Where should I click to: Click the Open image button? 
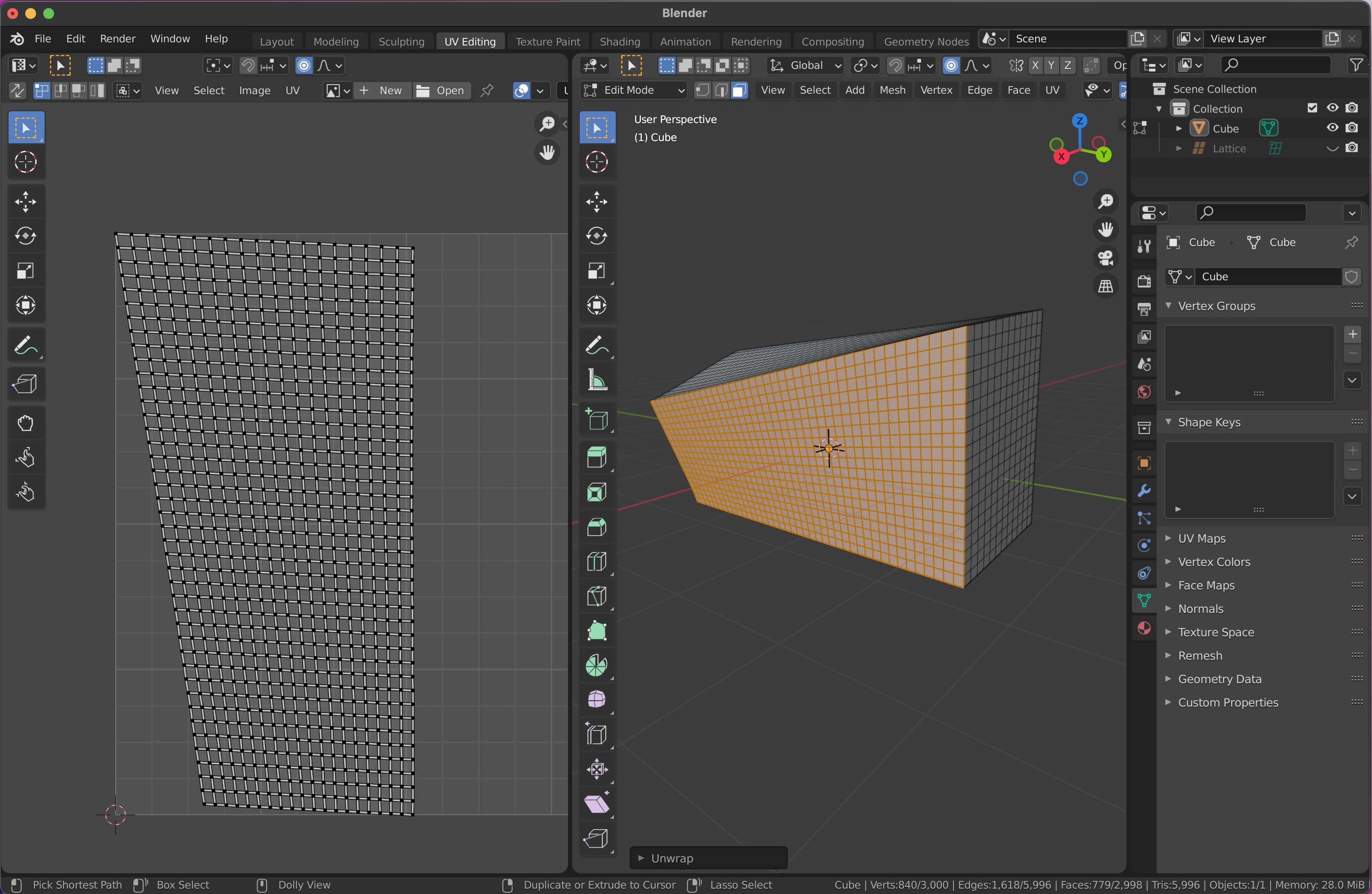point(441,91)
